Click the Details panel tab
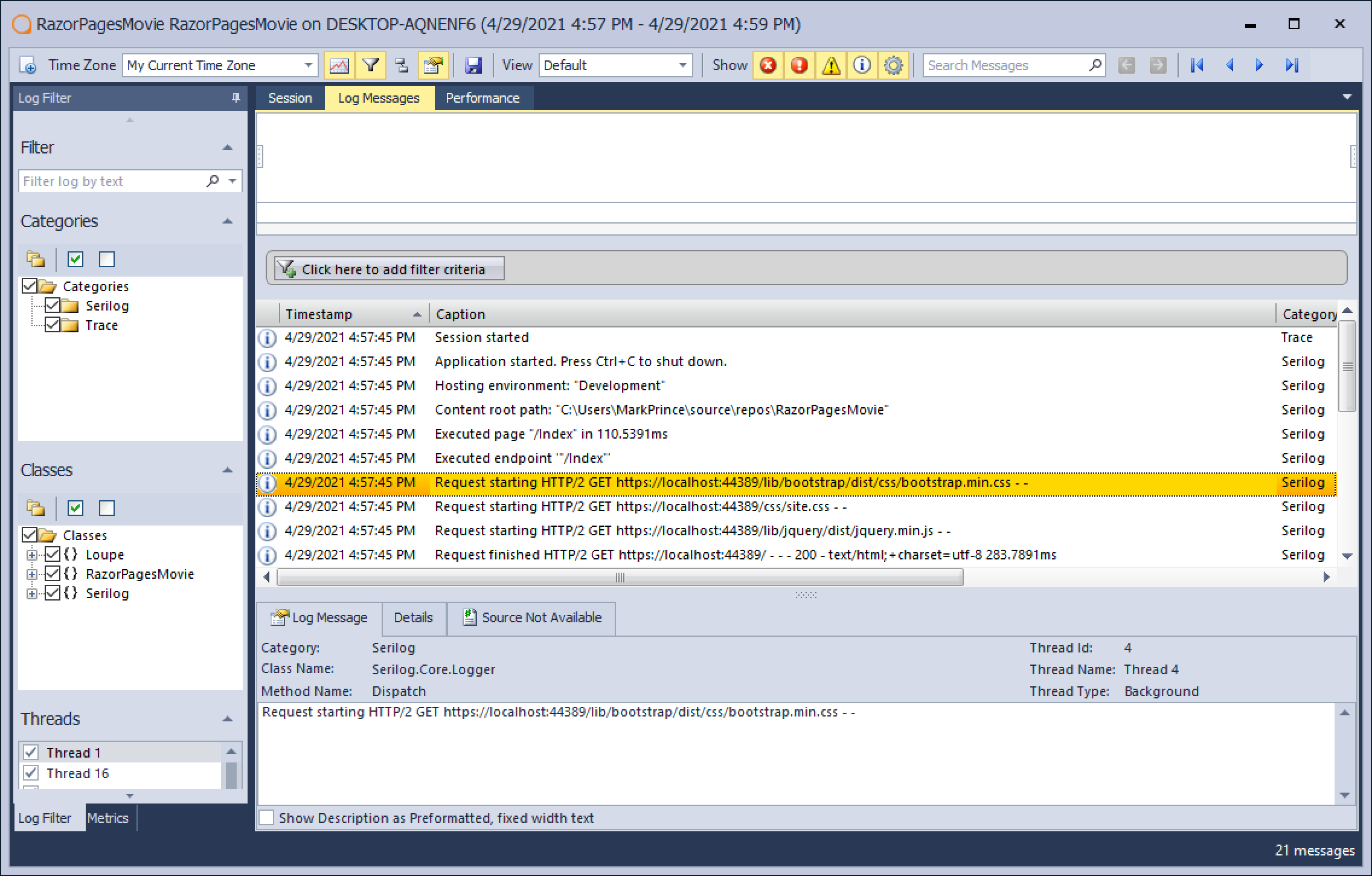Viewport: 1372px width, 876px height. pos(413,618)
